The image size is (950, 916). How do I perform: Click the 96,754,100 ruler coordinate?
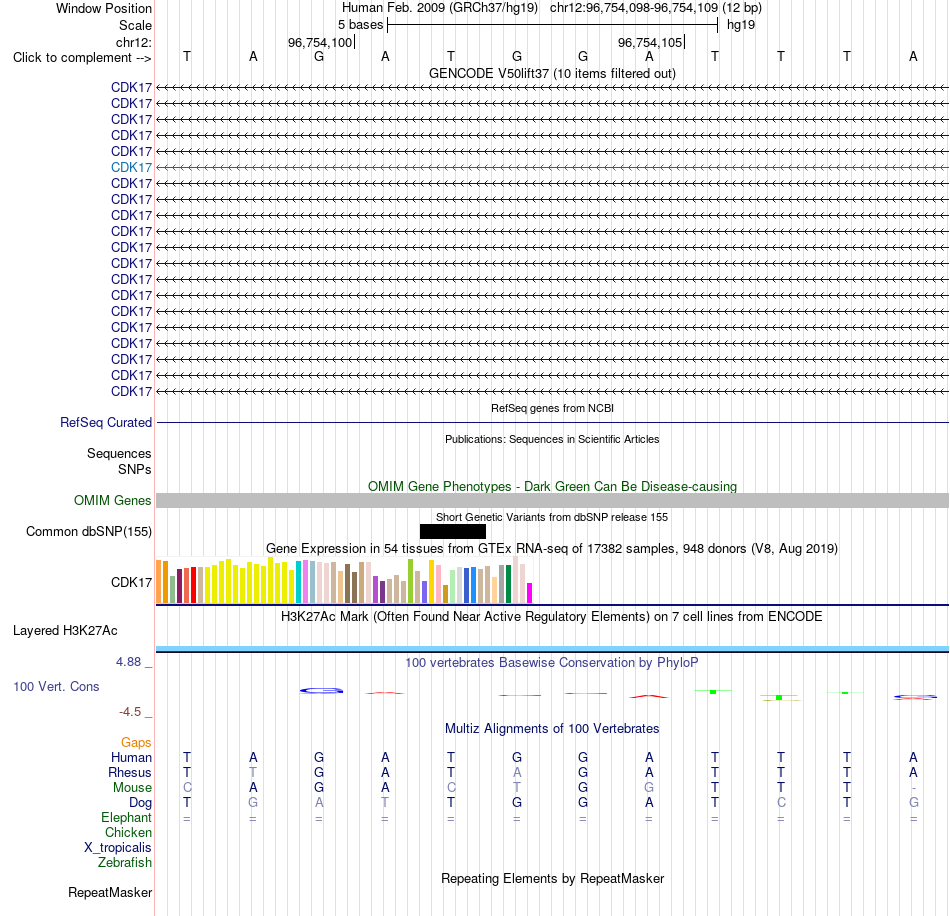[320, 42]
